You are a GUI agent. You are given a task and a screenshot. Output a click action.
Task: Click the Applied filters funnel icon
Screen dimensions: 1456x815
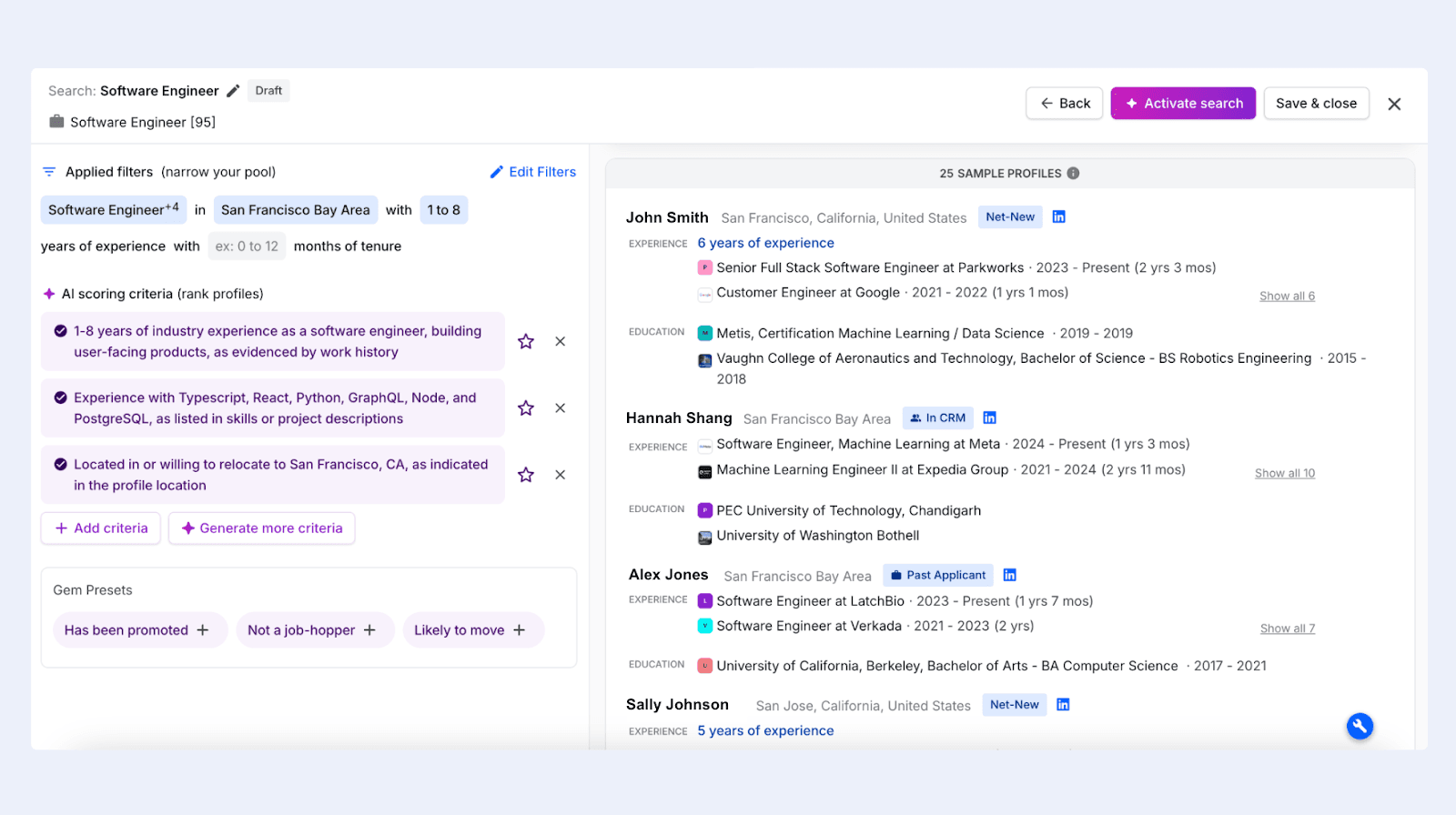(49, 172)
